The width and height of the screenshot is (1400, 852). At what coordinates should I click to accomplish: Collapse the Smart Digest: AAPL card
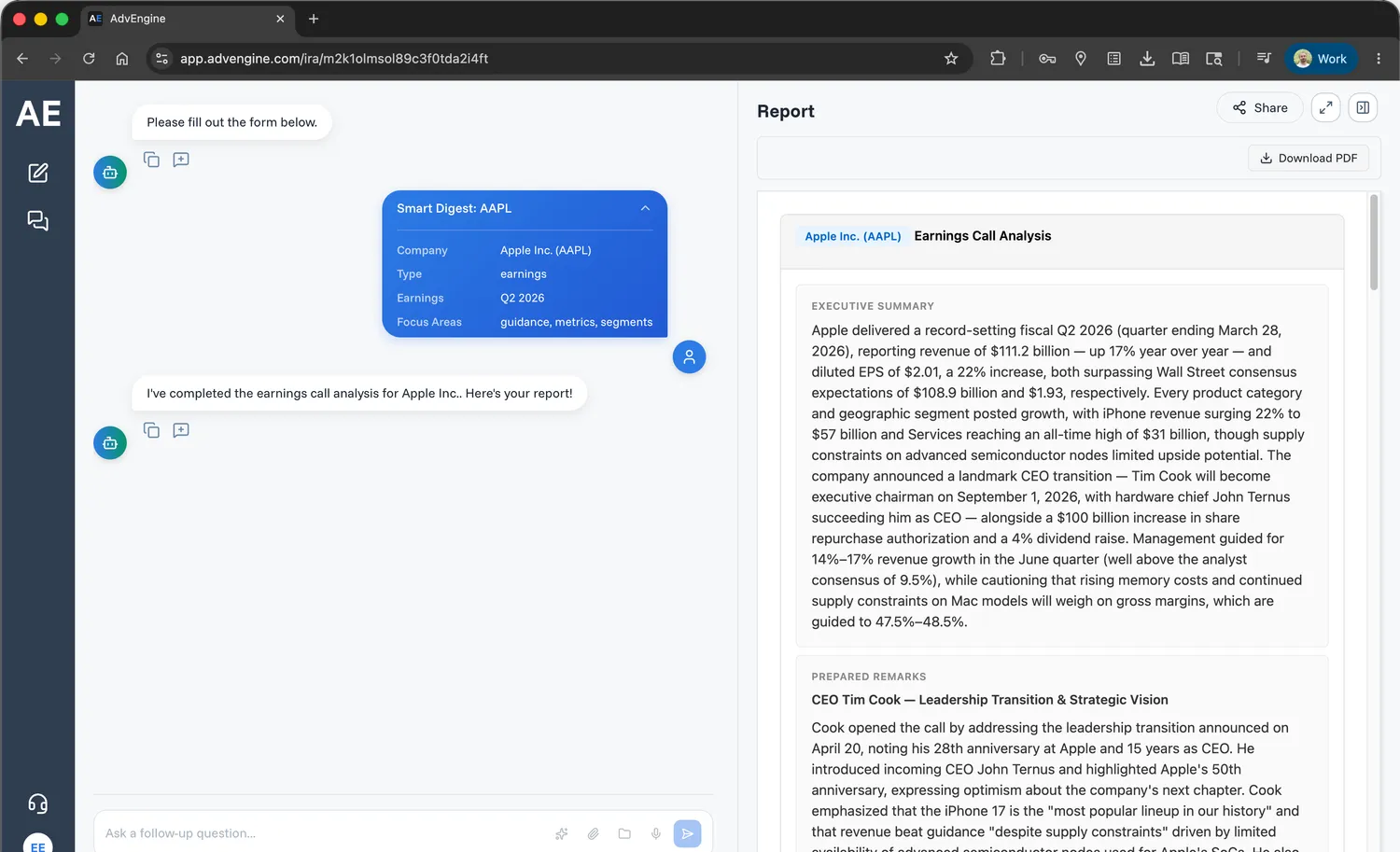click(x=645, y=208)
